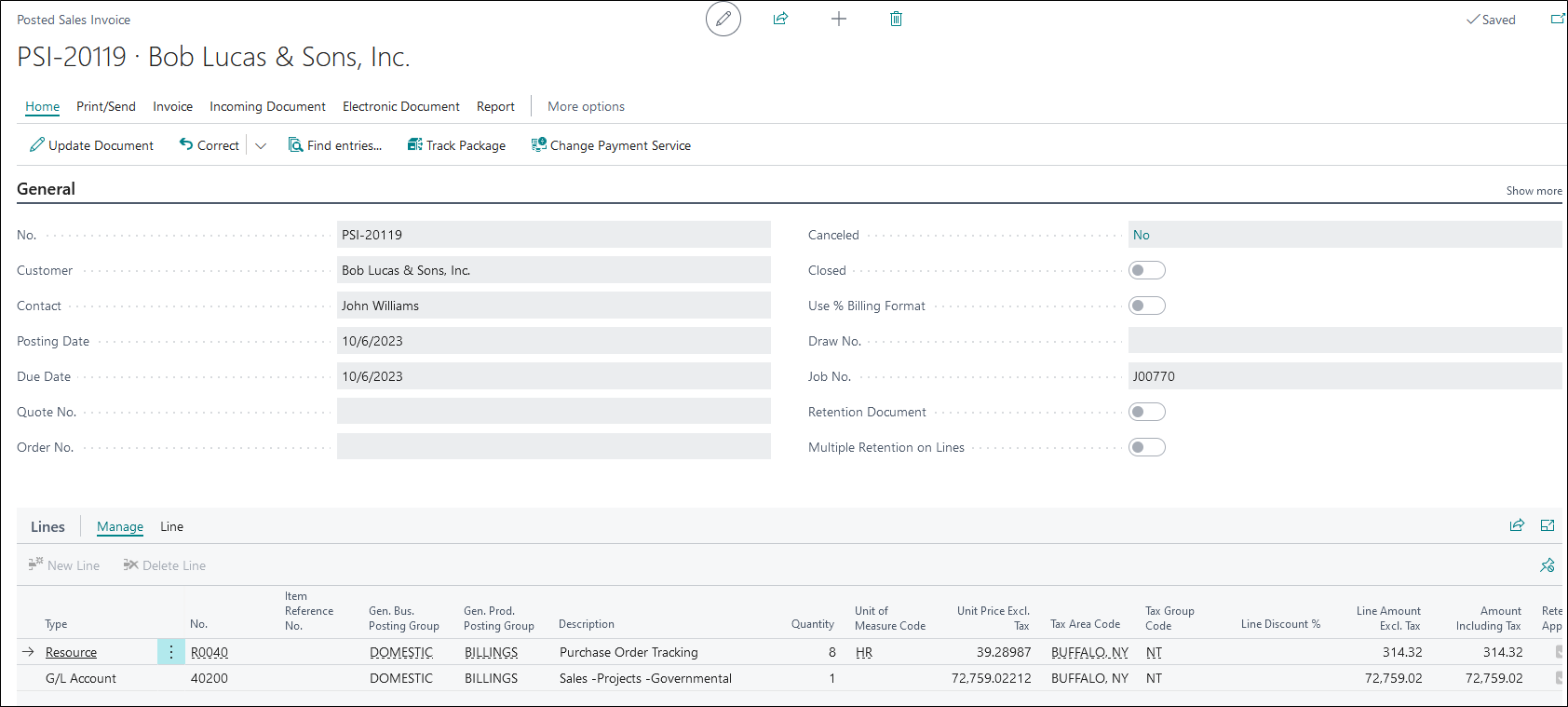Click Show more in General section
1568x707 pixels.
click(x=1534, y=191)
